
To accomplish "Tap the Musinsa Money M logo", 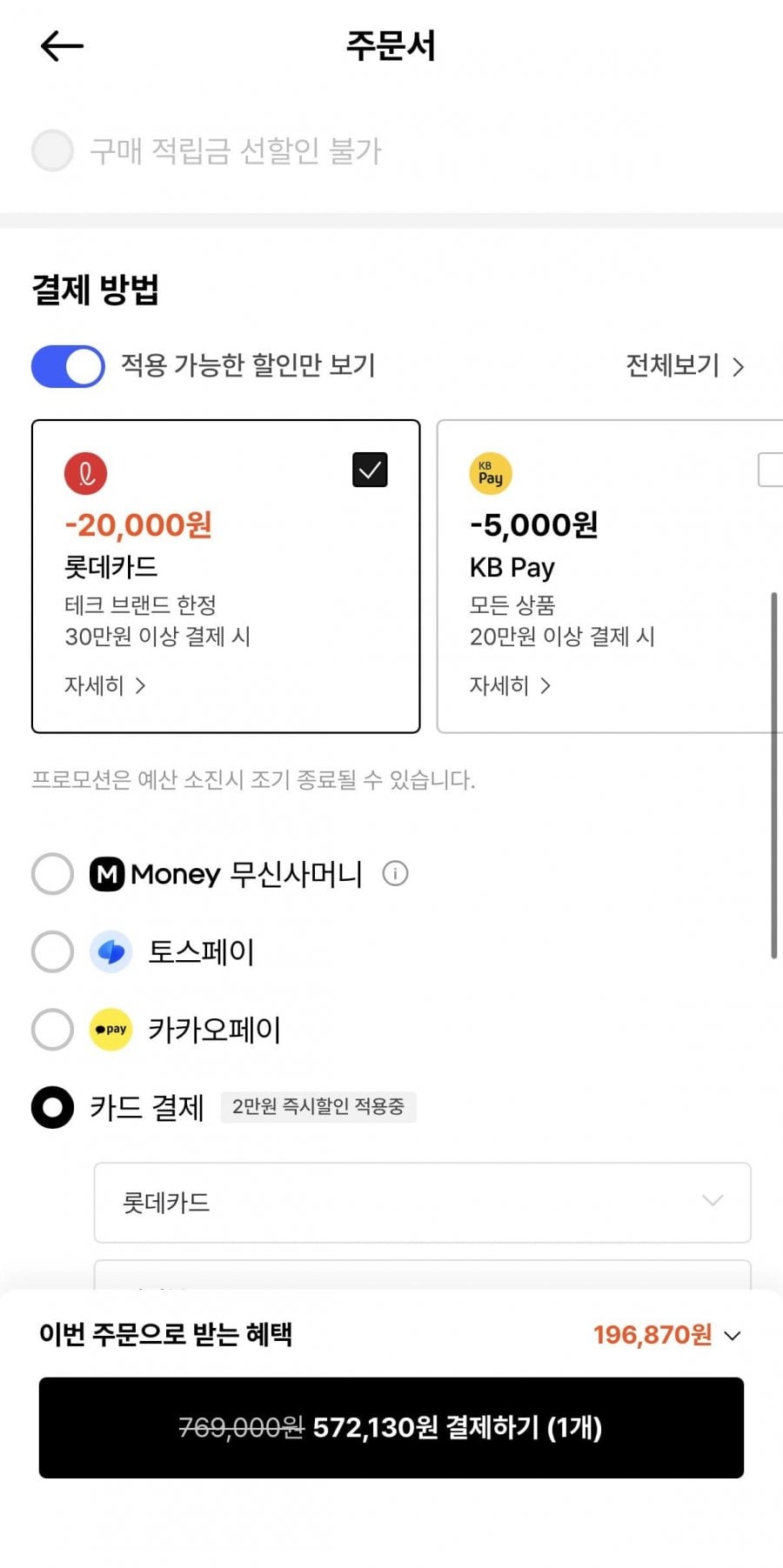I will [108, 874].
